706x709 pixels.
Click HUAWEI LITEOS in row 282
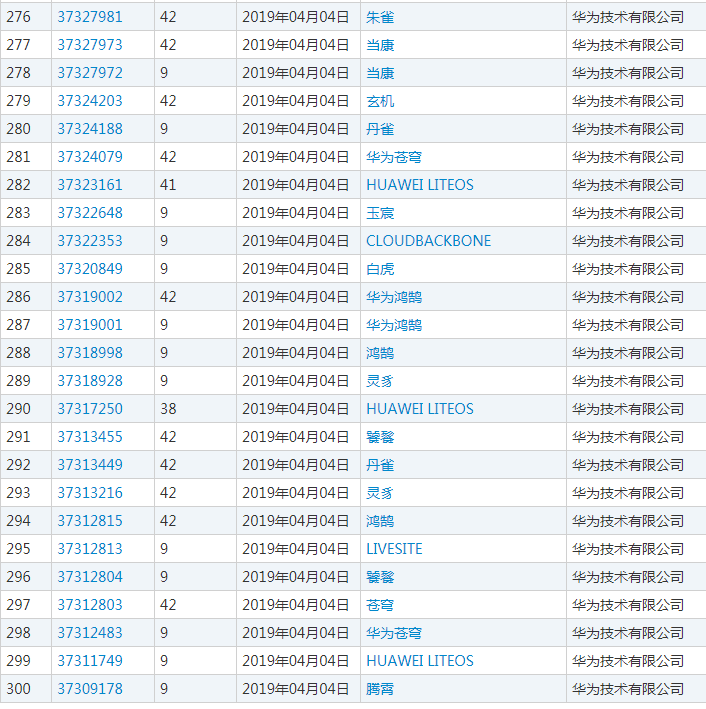coord(420,185)
